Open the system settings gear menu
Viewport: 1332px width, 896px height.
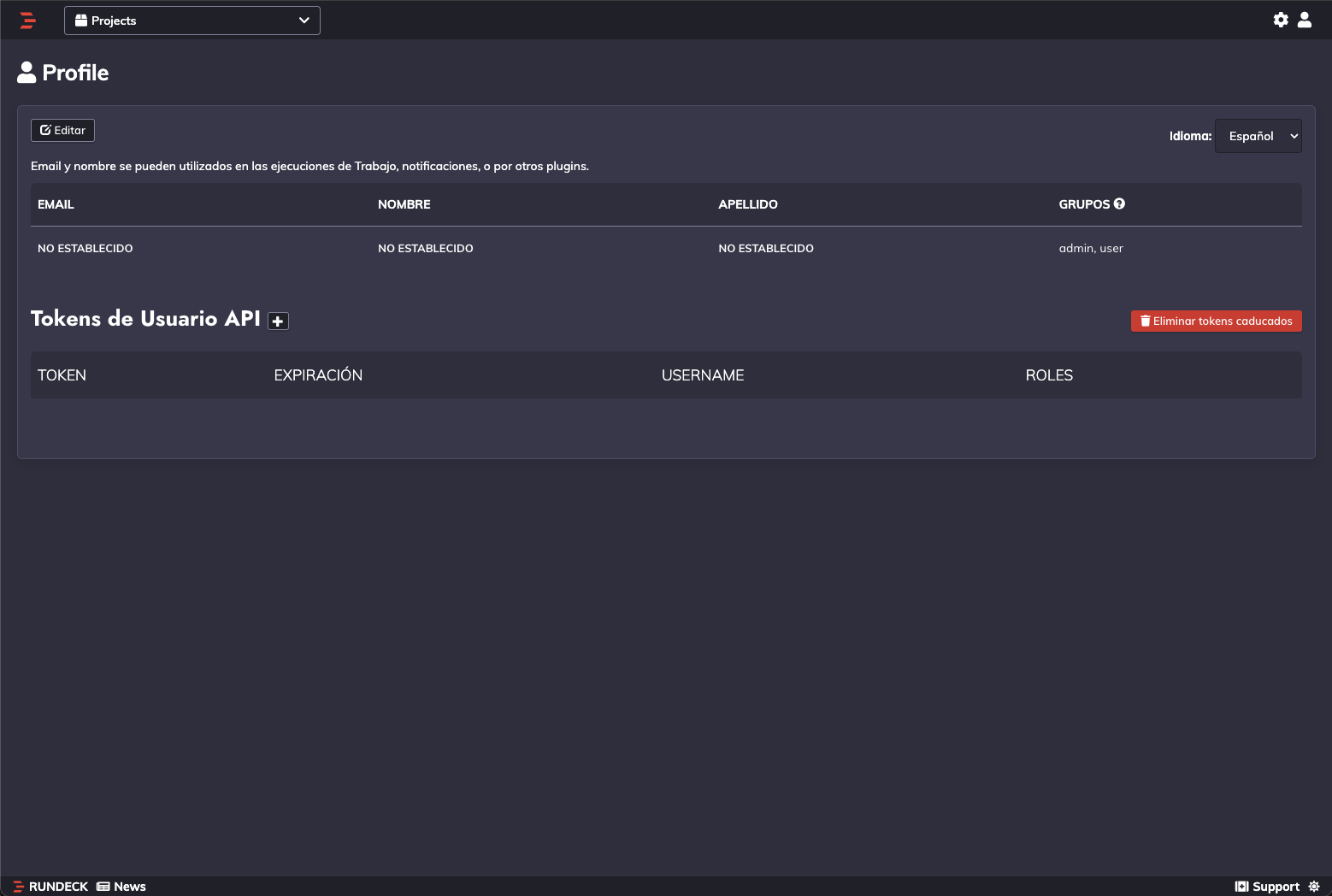tap(1280, 20)
